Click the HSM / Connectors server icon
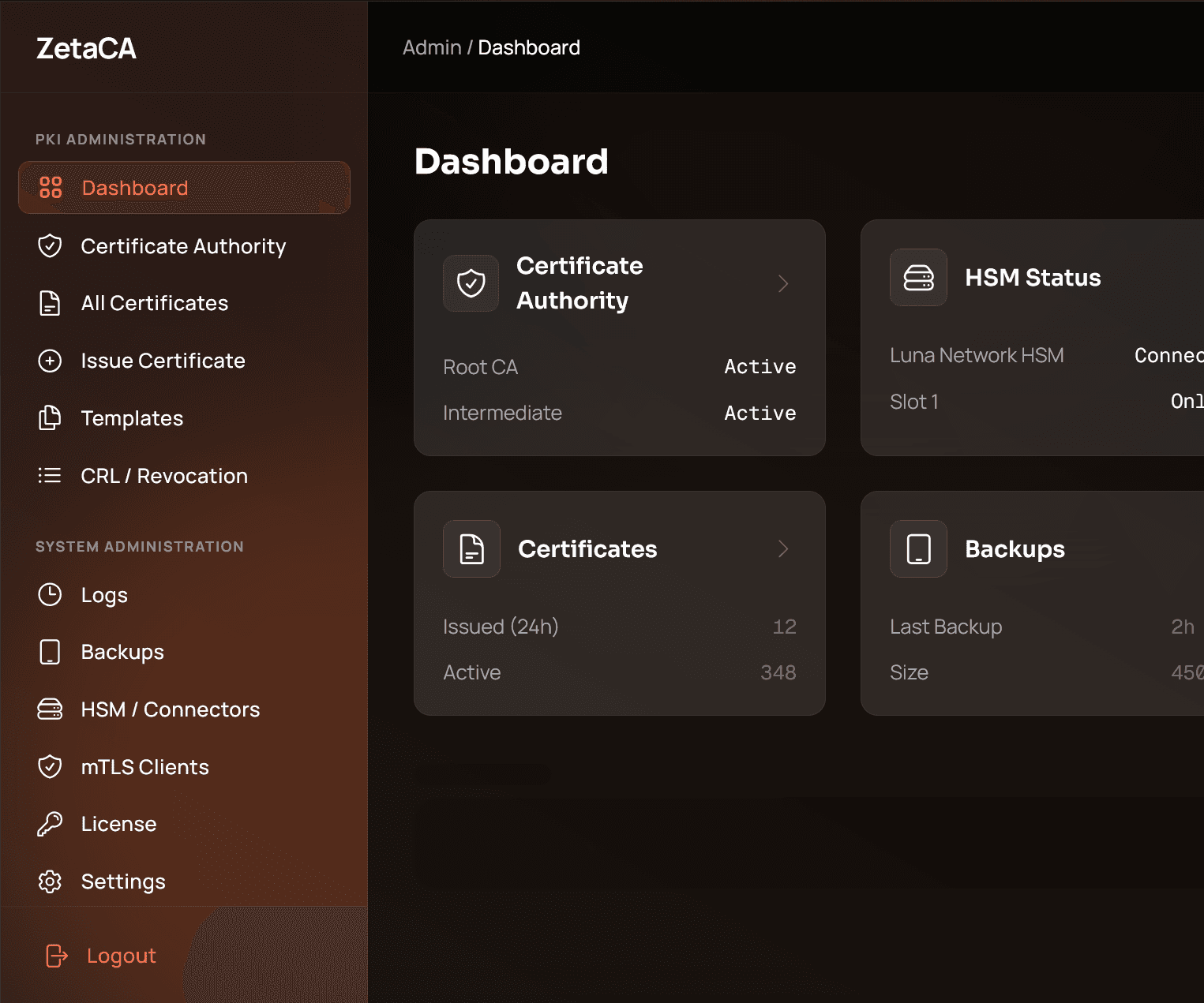The width and height of the screenshot is (1204, 1003). click(x=51, y=709)
